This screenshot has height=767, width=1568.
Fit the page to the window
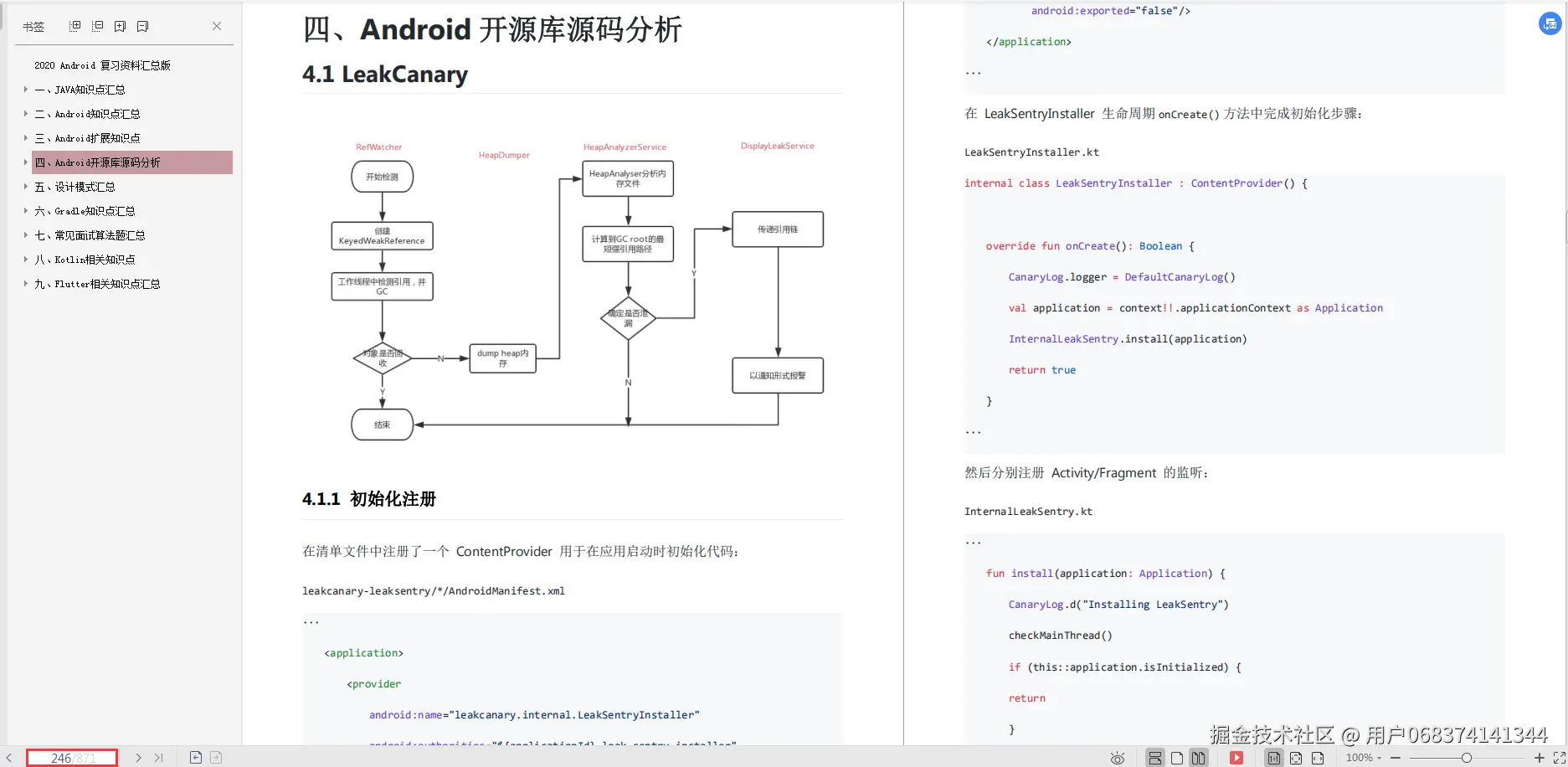[1296, 758]
